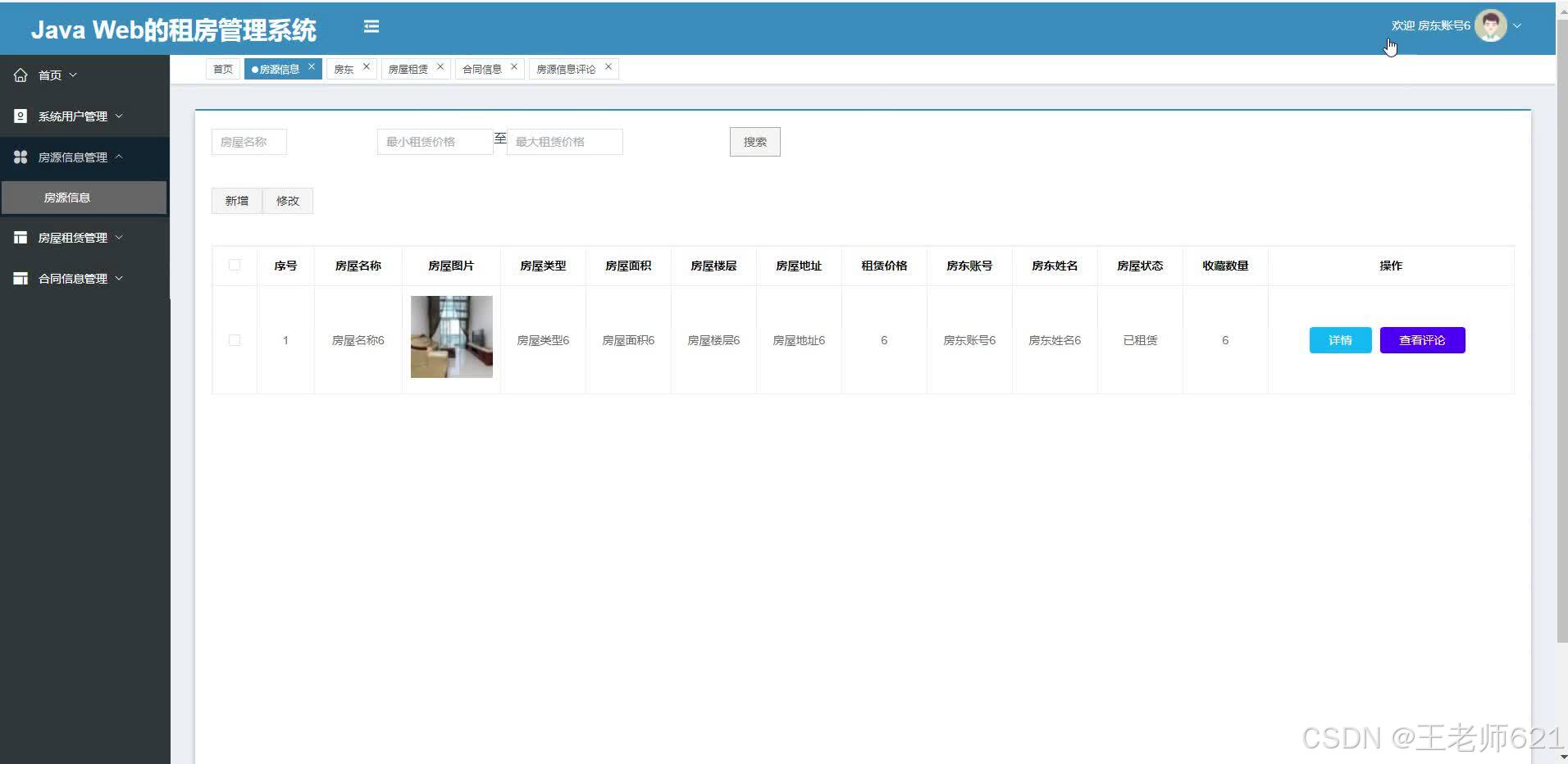Focus the 最小租赁价格 input field

(x=435, y=142)
